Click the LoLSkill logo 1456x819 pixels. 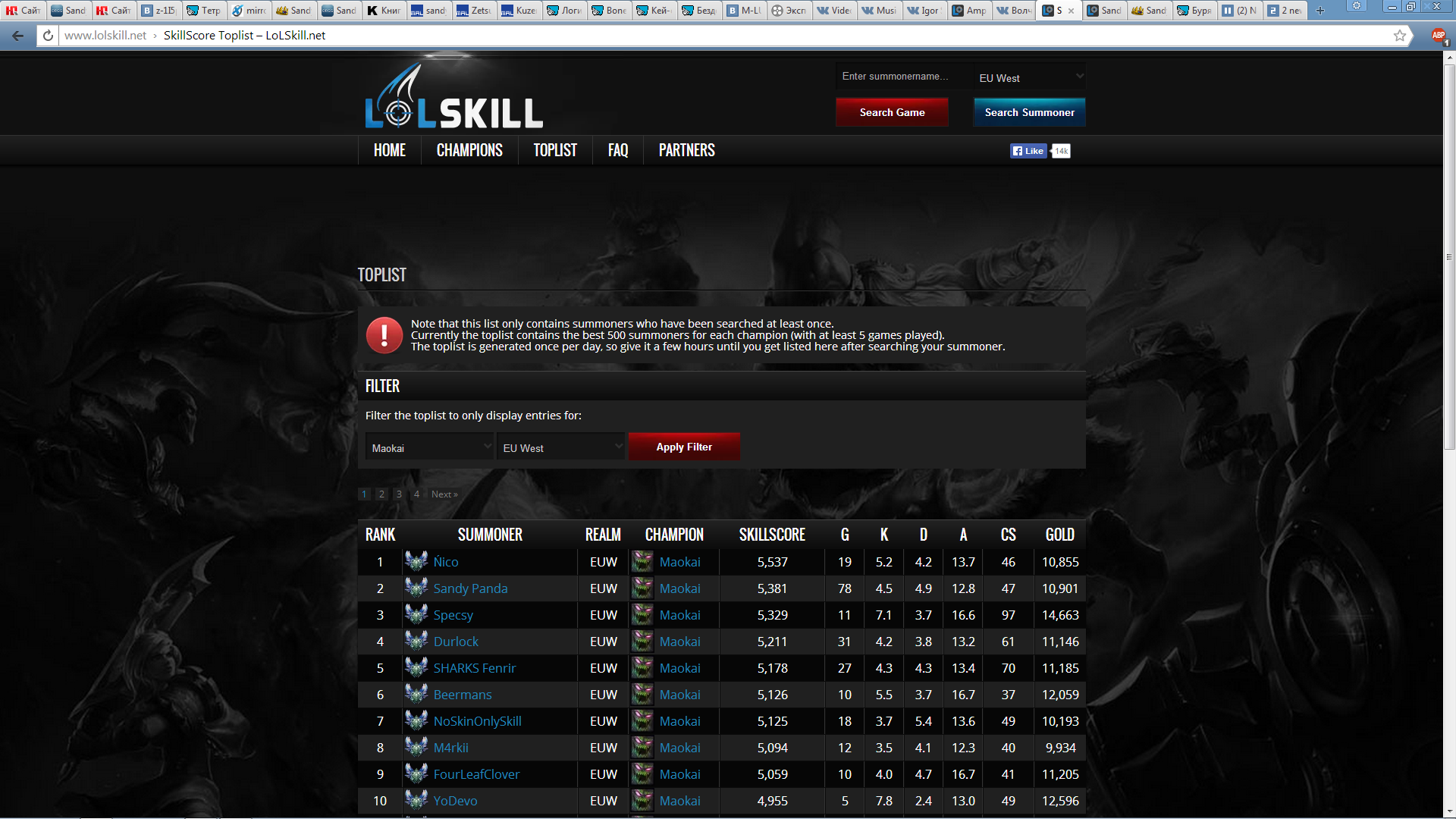(x=453, y=96)
